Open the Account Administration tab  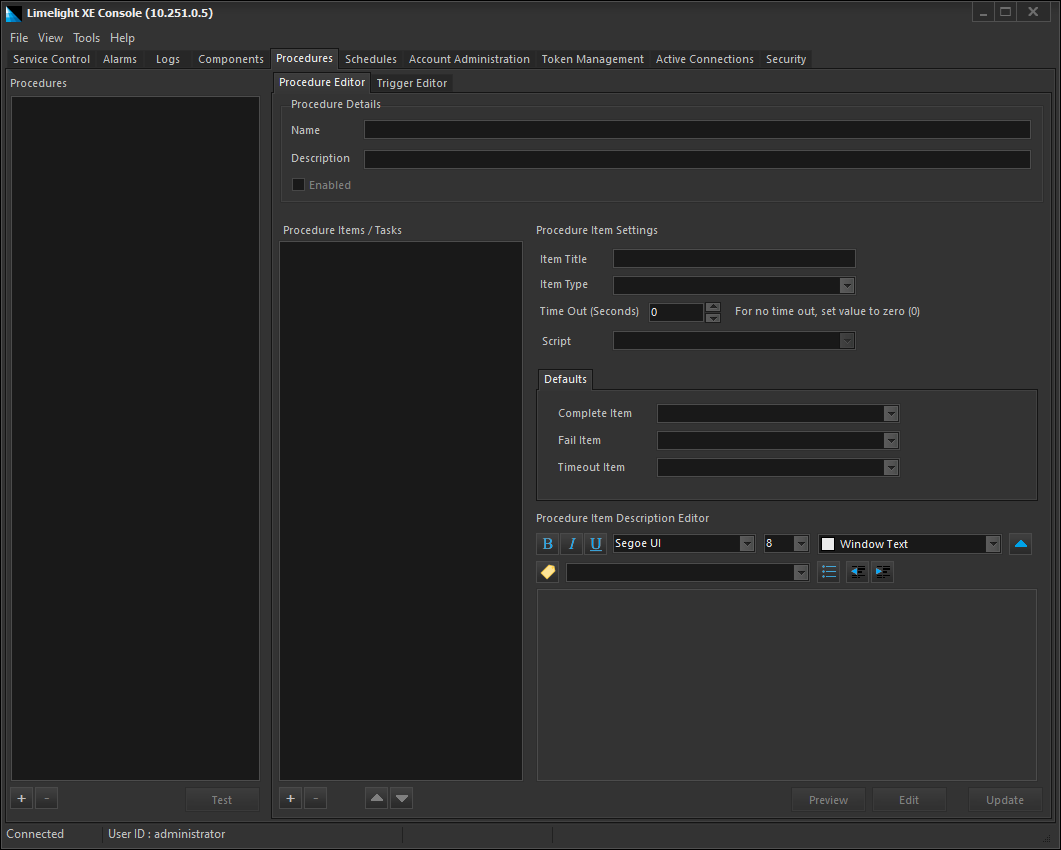click(469, 60)
